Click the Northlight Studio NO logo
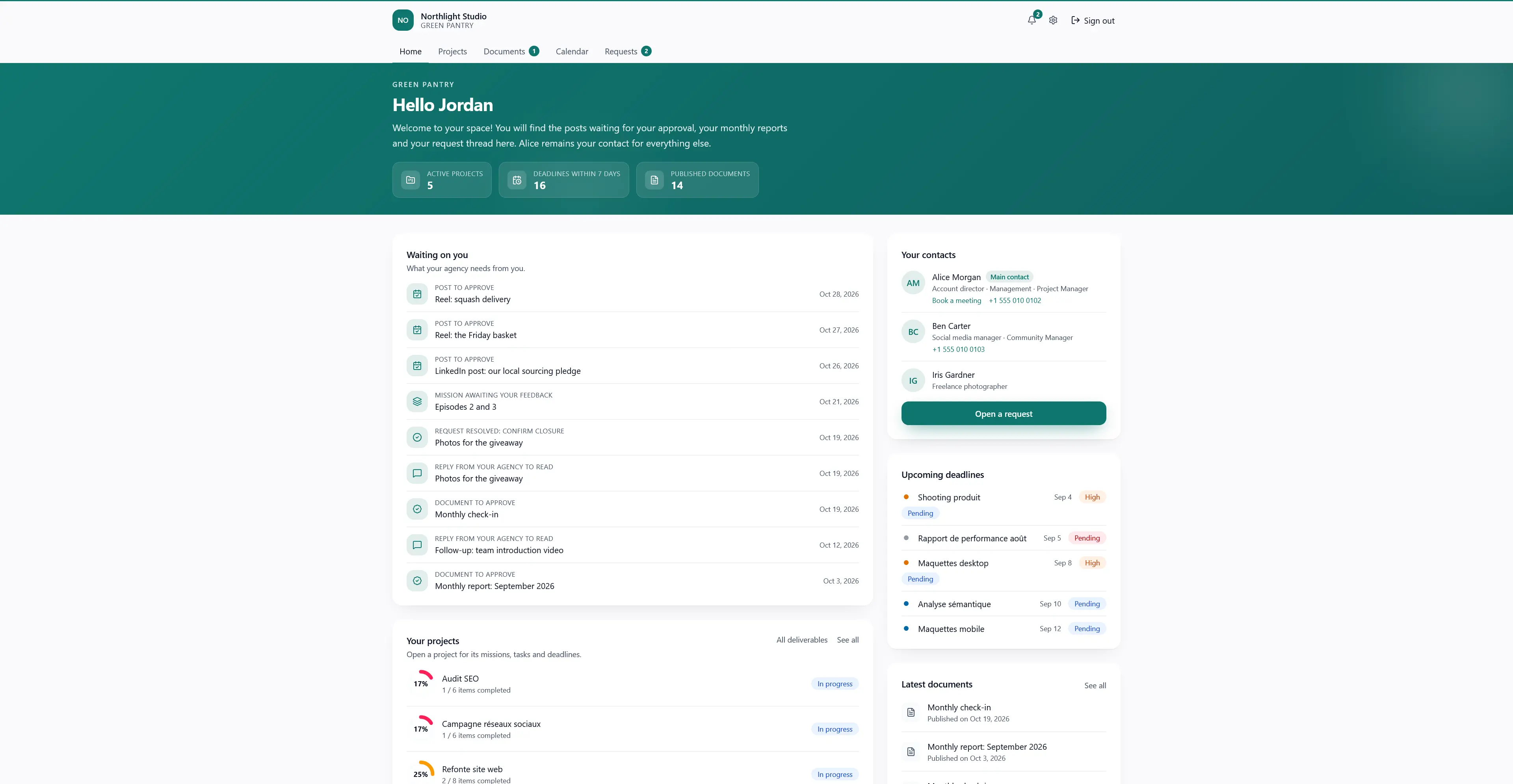 403,20
